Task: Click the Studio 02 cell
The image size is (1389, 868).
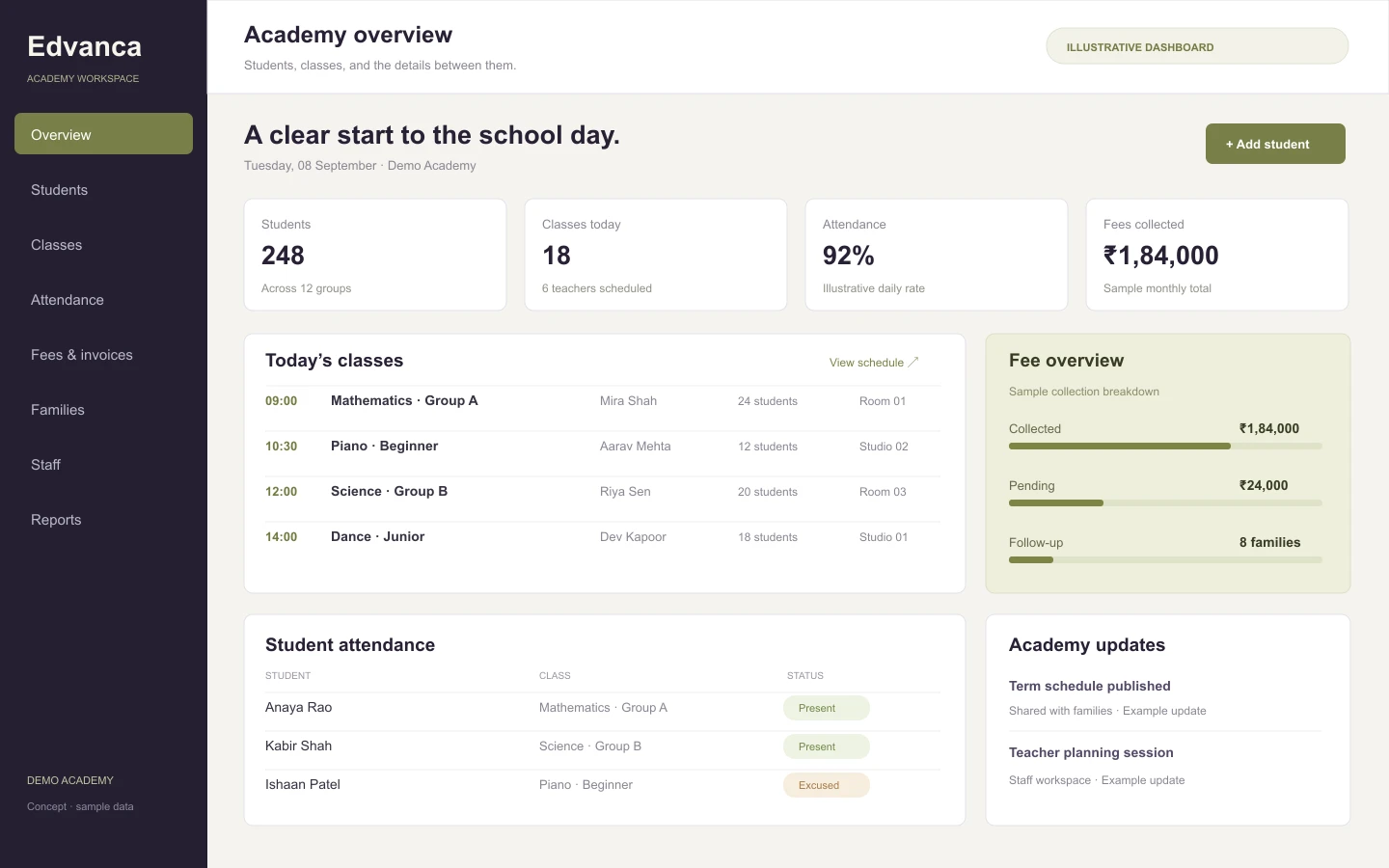Action: pos(884,447)
